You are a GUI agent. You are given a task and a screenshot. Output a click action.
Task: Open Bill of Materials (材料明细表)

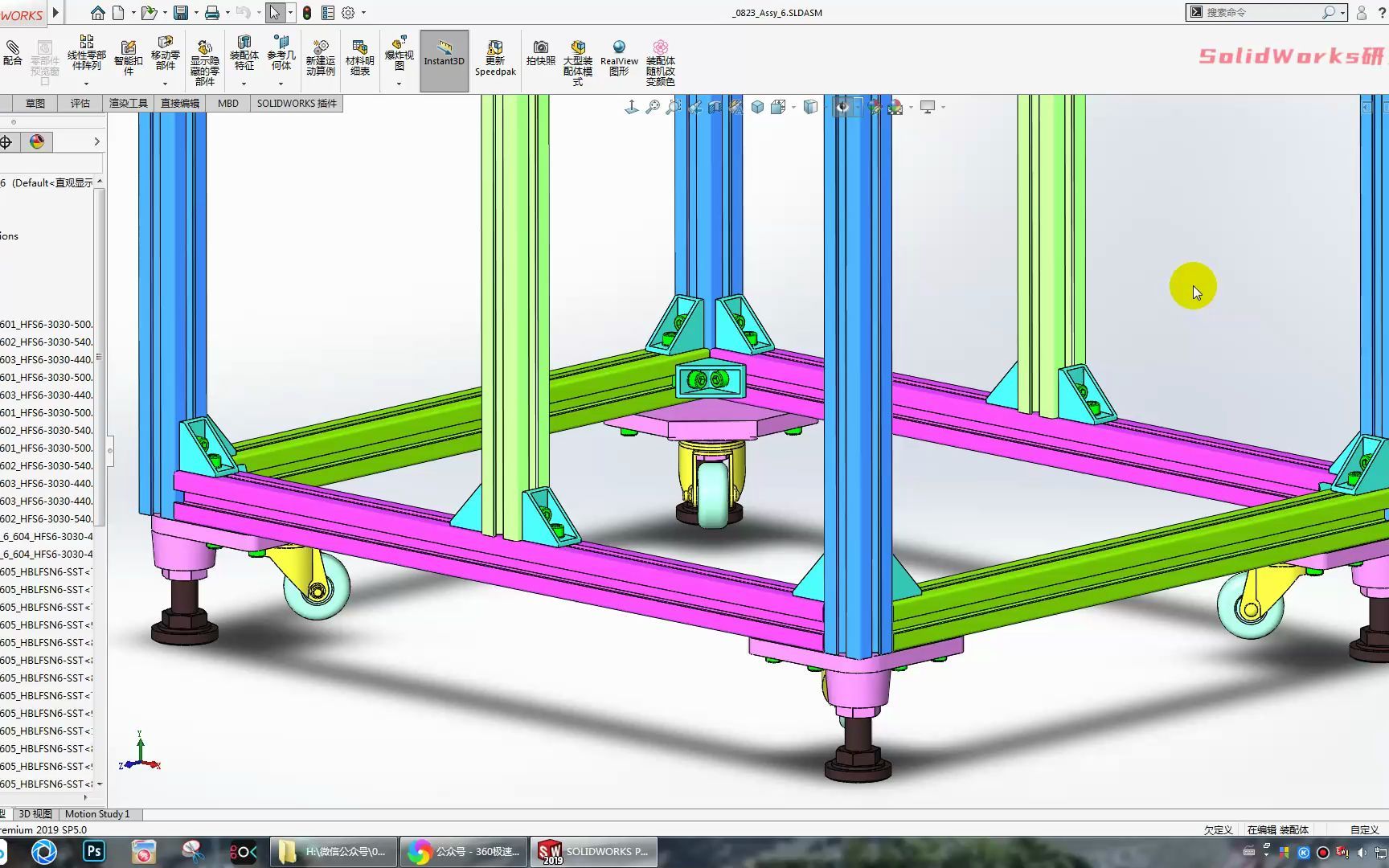point(360,59)
